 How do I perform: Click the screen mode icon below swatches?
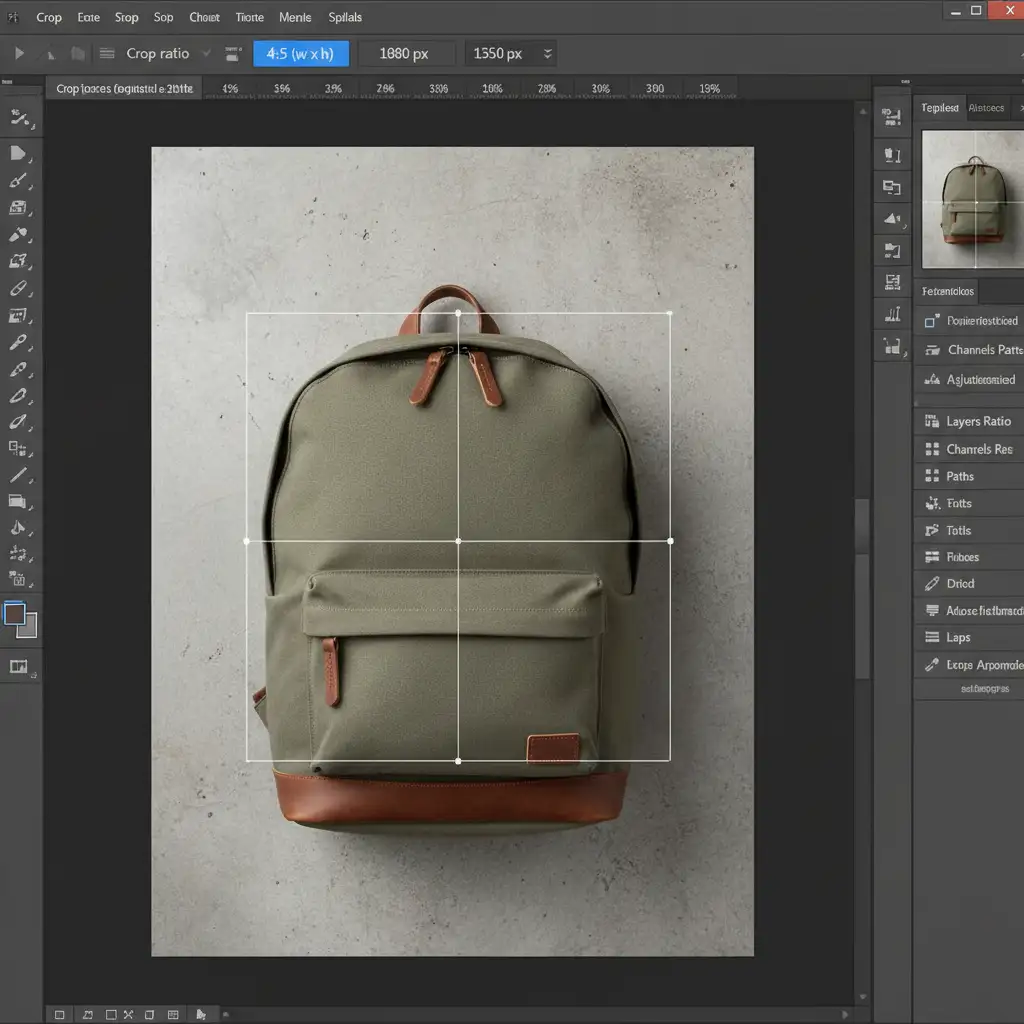point(18,667)
